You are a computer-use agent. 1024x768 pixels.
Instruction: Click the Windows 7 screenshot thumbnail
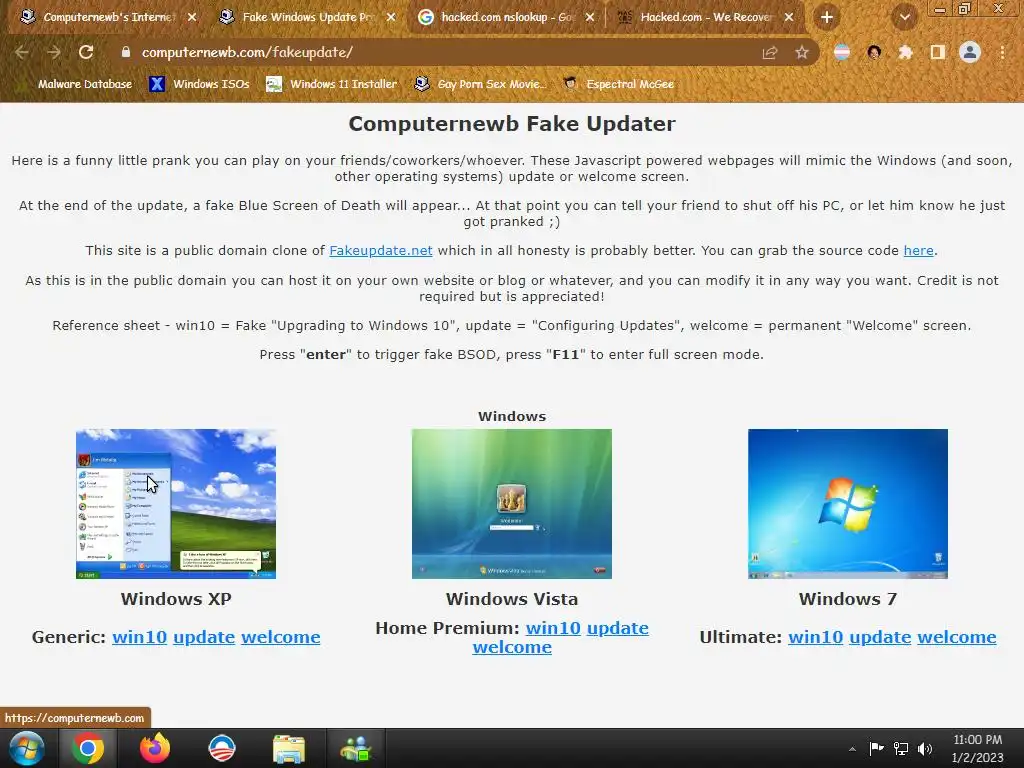pos(848,504)
